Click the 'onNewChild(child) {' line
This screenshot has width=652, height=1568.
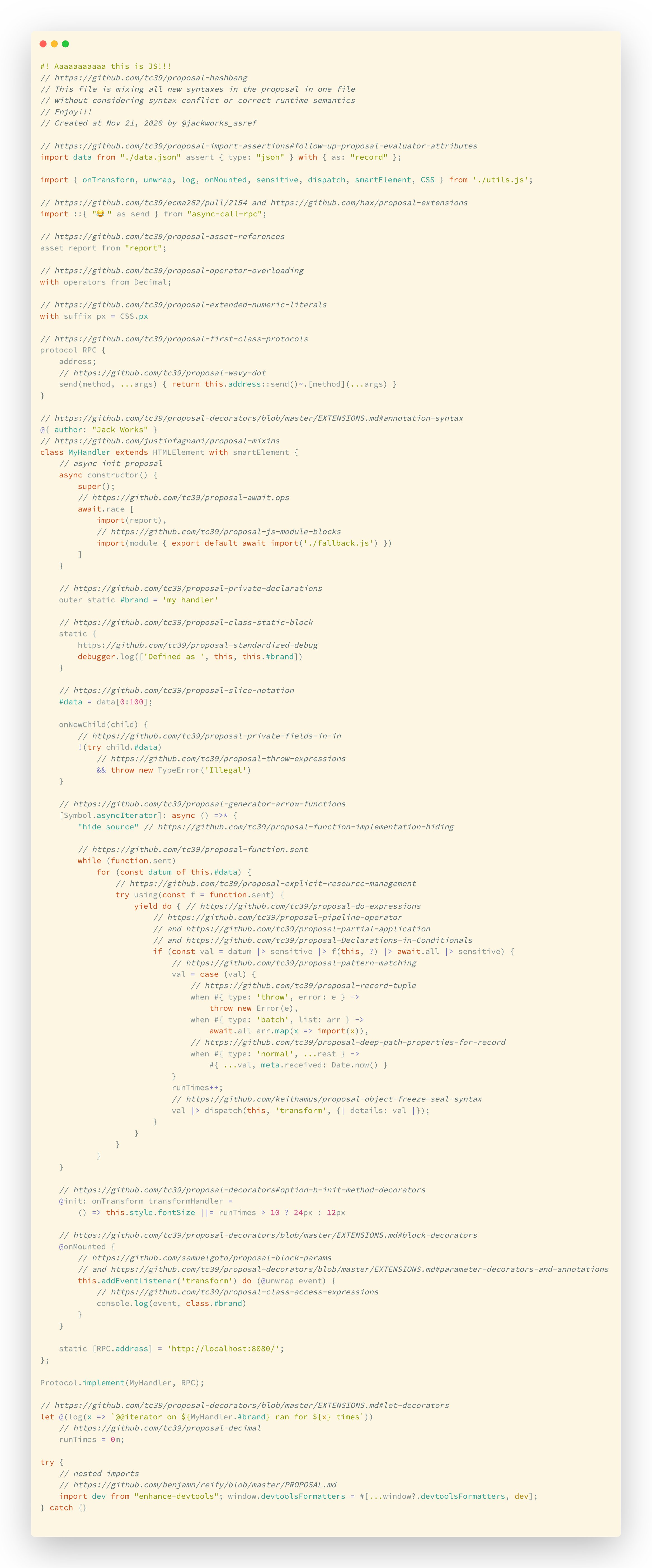(x=103, y=725)
